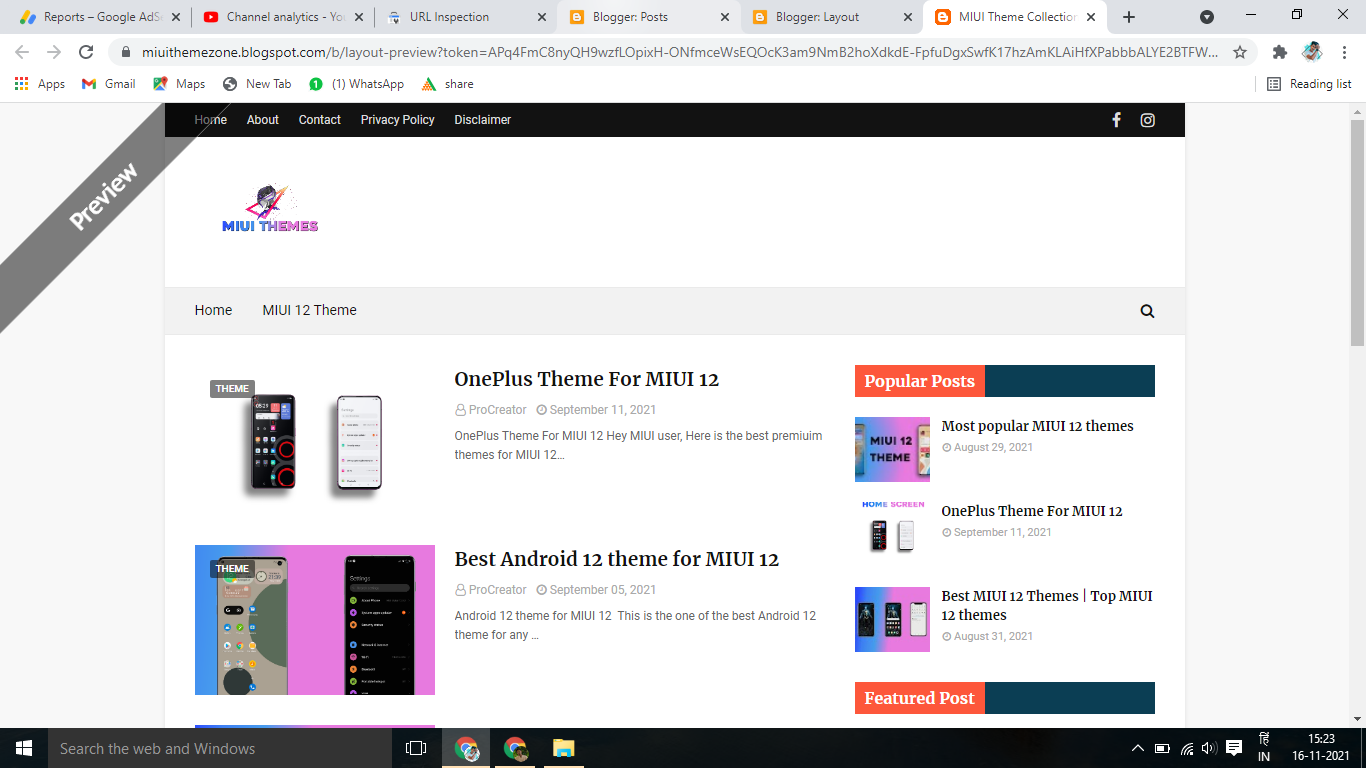
Task: Open the OnePlus Theme For MIUI 12 post title
Action: click(x=587, y=379)
